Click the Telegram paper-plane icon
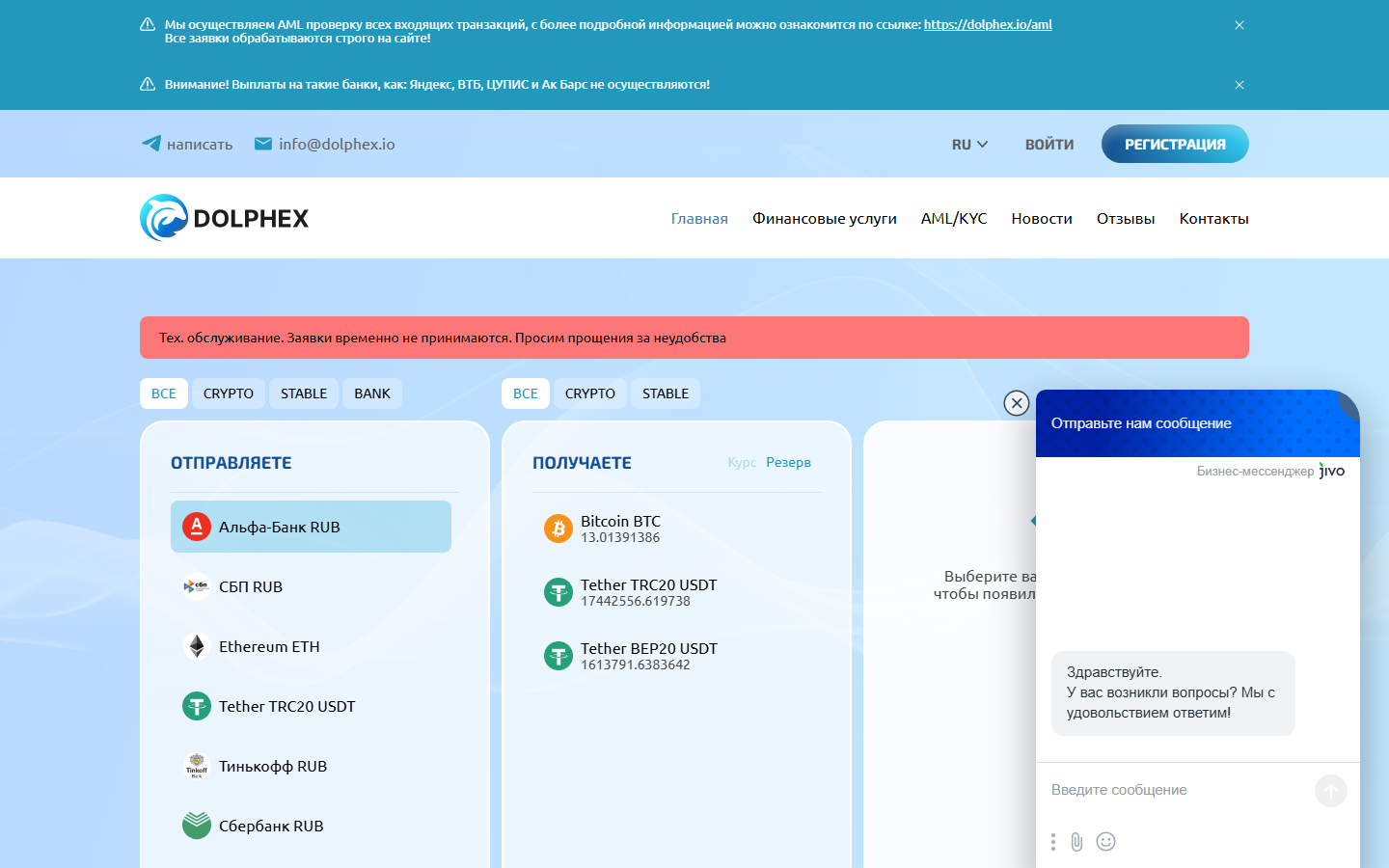This screenshot has height=868, width=1389. pyautogui.click(x=151, y=144)
